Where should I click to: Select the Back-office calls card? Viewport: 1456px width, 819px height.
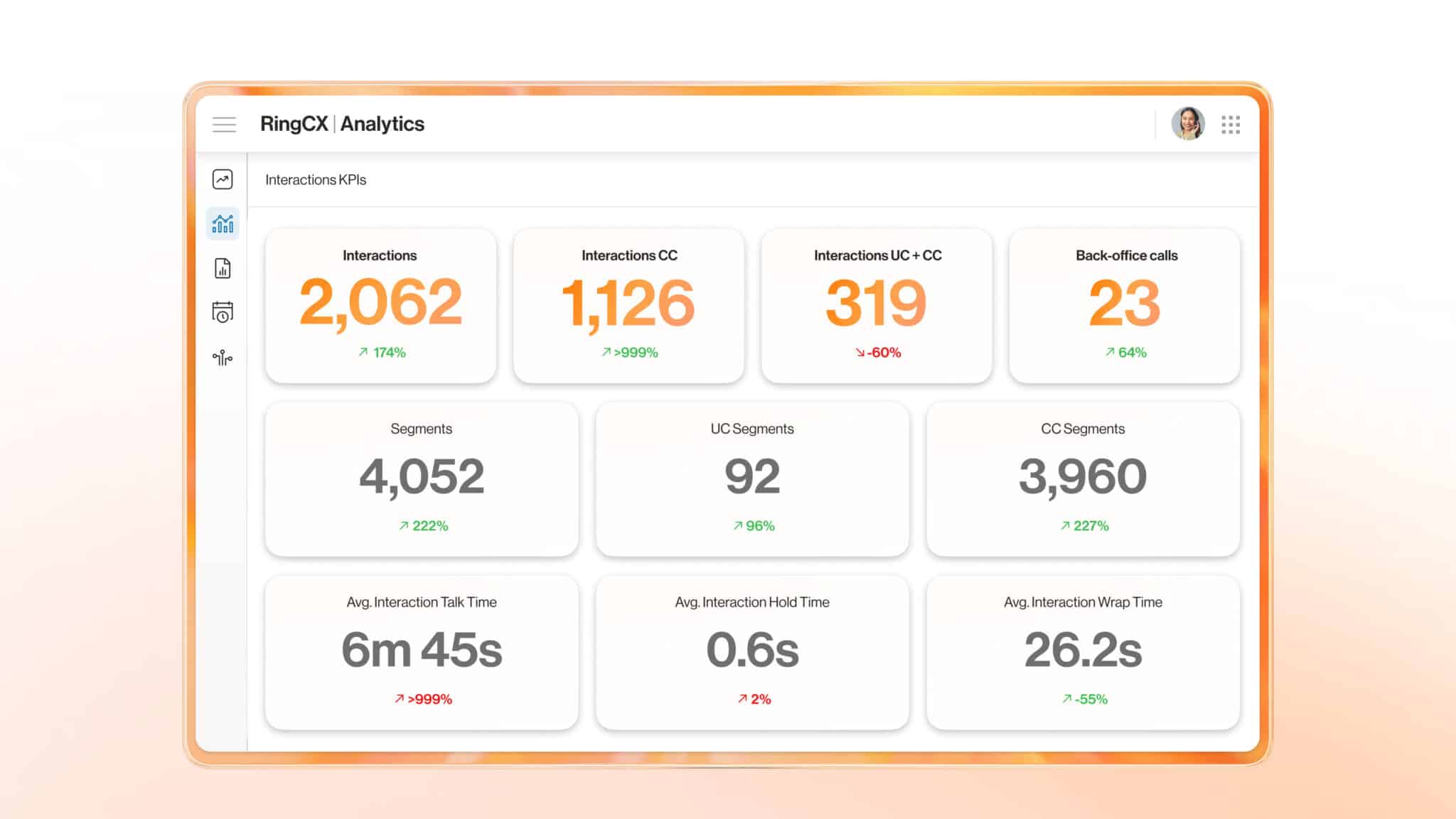coord(1125,305)
